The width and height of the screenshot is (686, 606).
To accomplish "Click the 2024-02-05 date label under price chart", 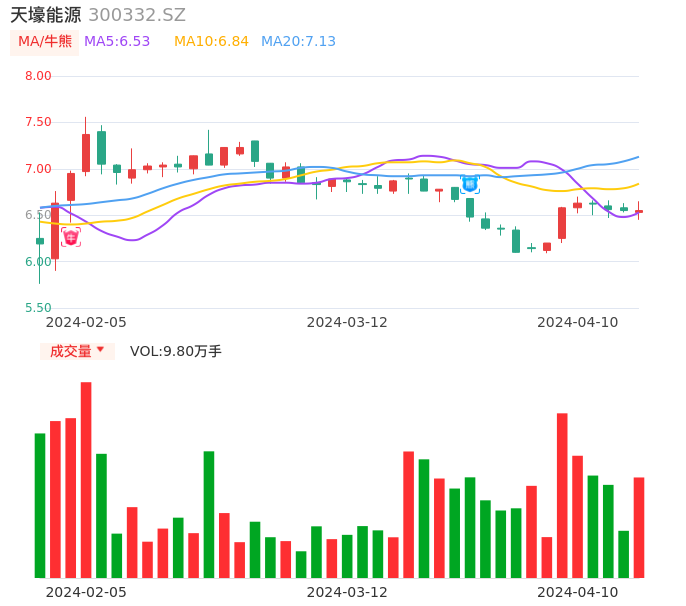I will [86, 322].
